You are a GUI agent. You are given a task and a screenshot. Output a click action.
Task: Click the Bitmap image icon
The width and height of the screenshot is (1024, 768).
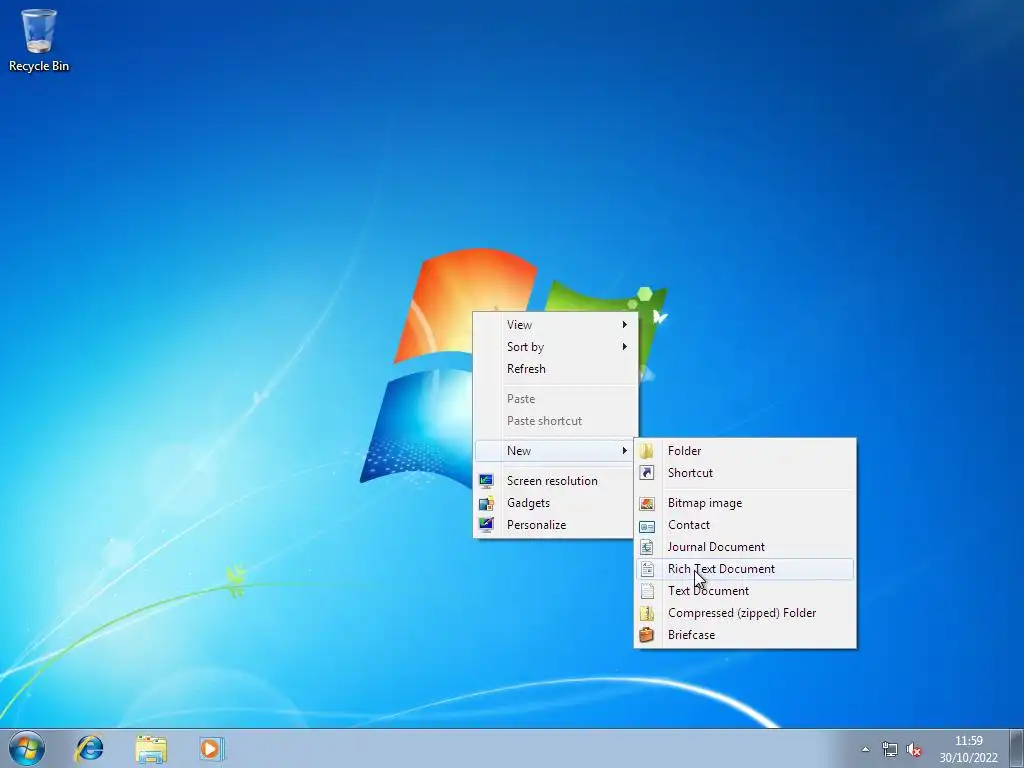(x=647, y=504)
